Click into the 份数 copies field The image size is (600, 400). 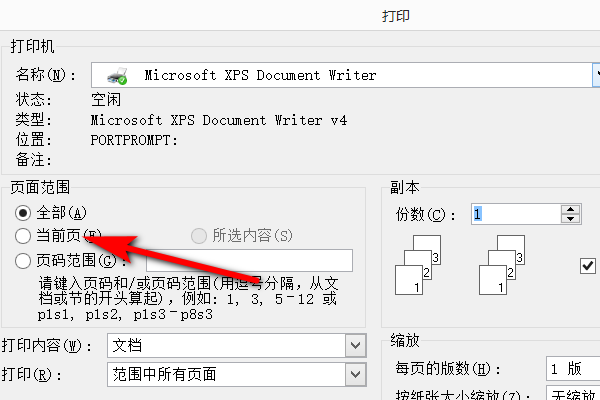pyautogui.click(x=516, y=214)
